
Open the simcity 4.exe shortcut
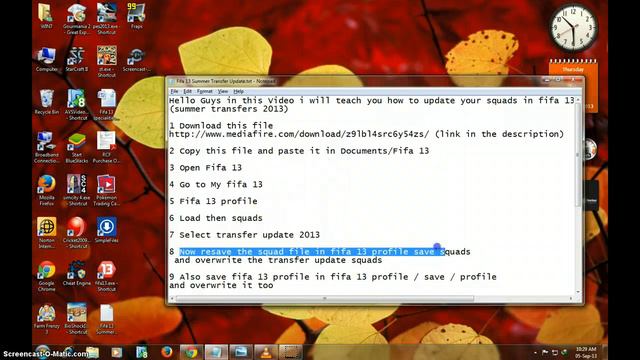pyautogui.click(x=76, y=190)
